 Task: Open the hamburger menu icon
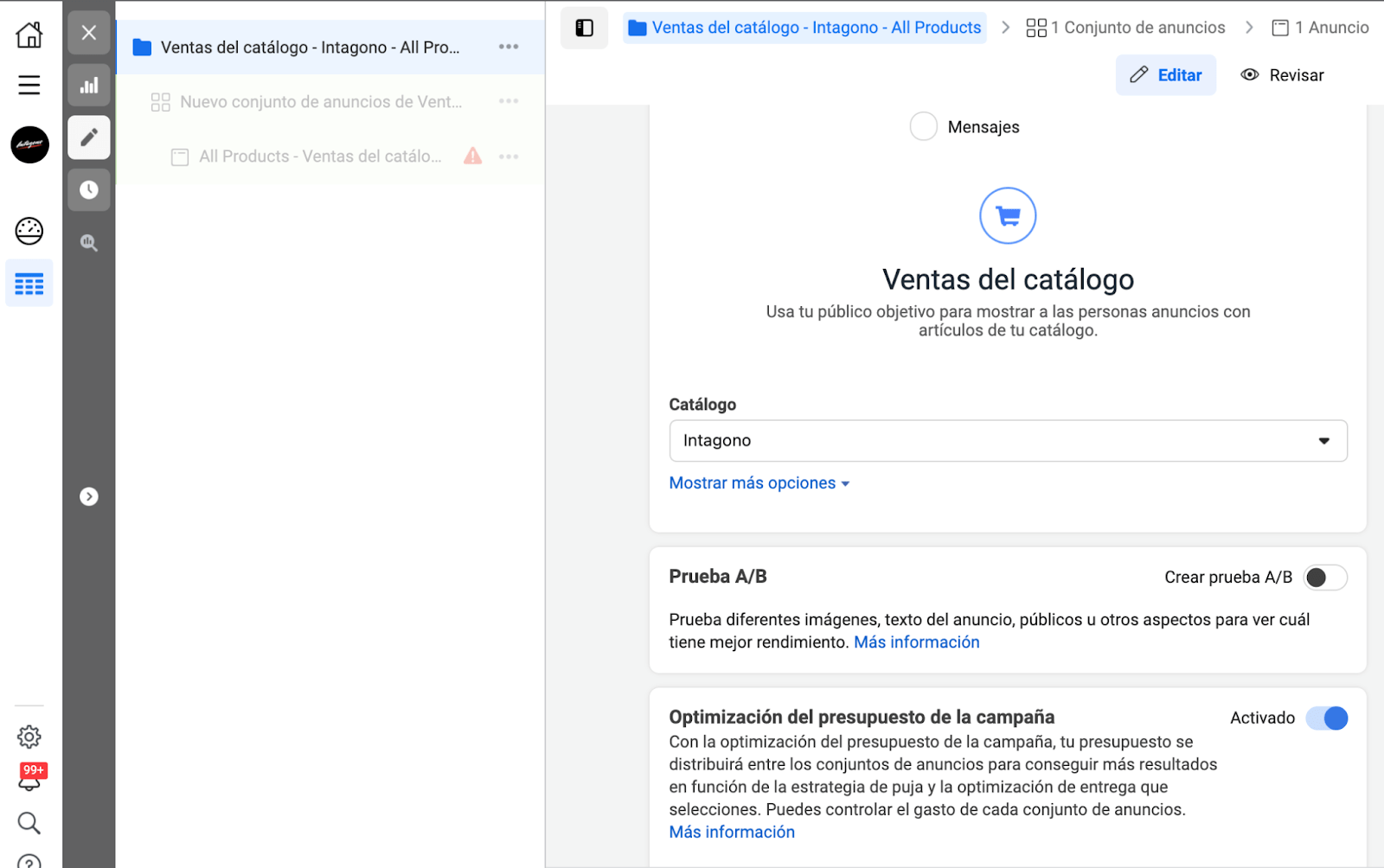pos(29,85)
